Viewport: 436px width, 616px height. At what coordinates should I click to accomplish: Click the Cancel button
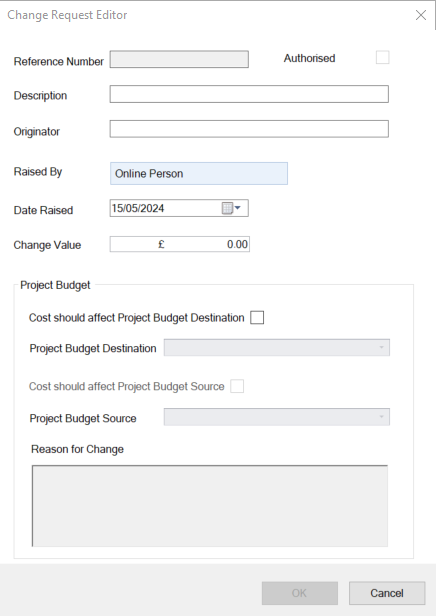[x=387, y=593]
